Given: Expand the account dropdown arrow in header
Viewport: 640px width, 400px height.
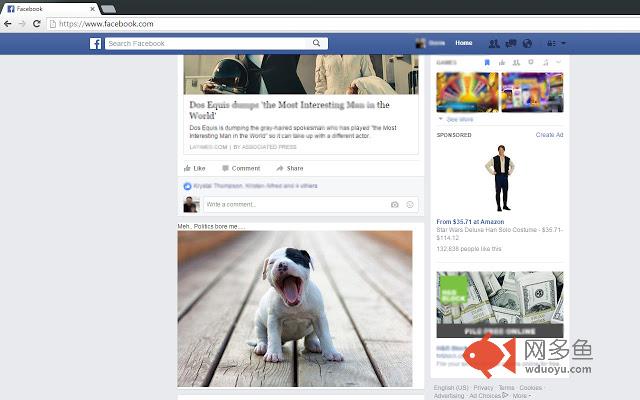Looking at the screenshot, I should 563,43.
